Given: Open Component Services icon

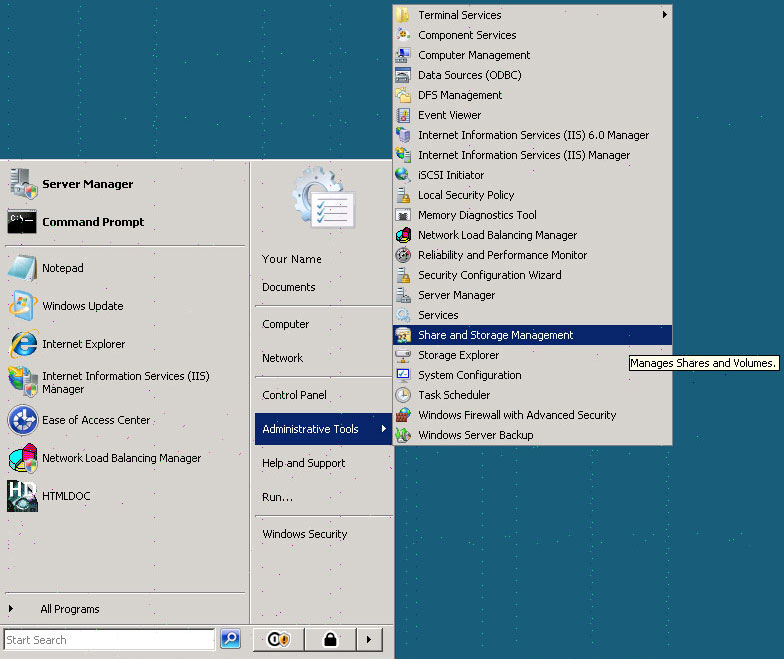Looking at the screenshot, I should click(403, 35).
